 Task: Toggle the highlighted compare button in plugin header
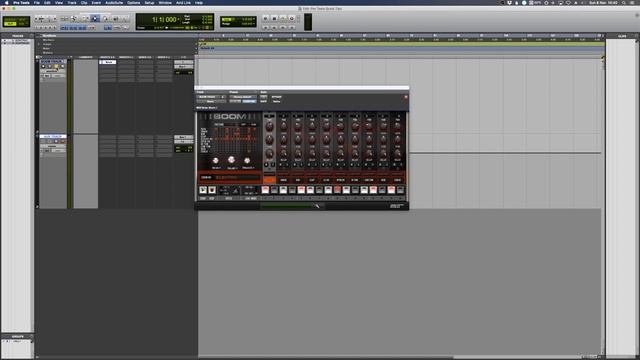click(249, 101)
